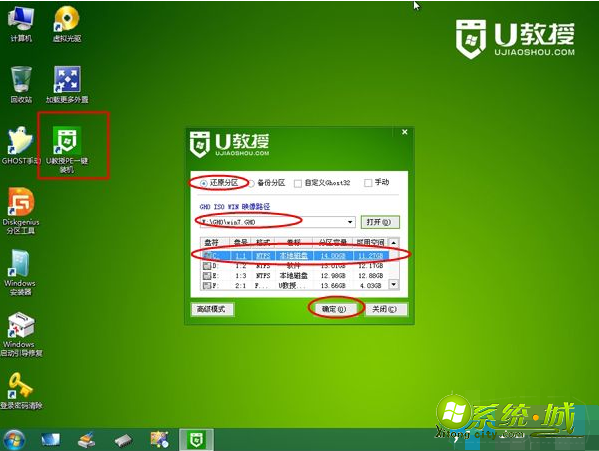Tick the 手动 checkbox

[x=368, y=183]
